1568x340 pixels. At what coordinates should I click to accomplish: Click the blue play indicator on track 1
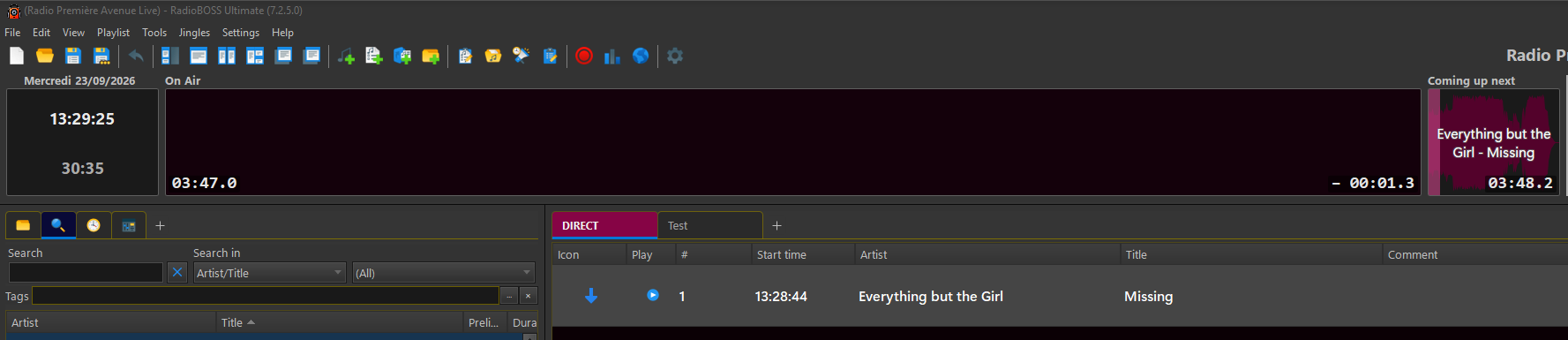click(652, 295)
